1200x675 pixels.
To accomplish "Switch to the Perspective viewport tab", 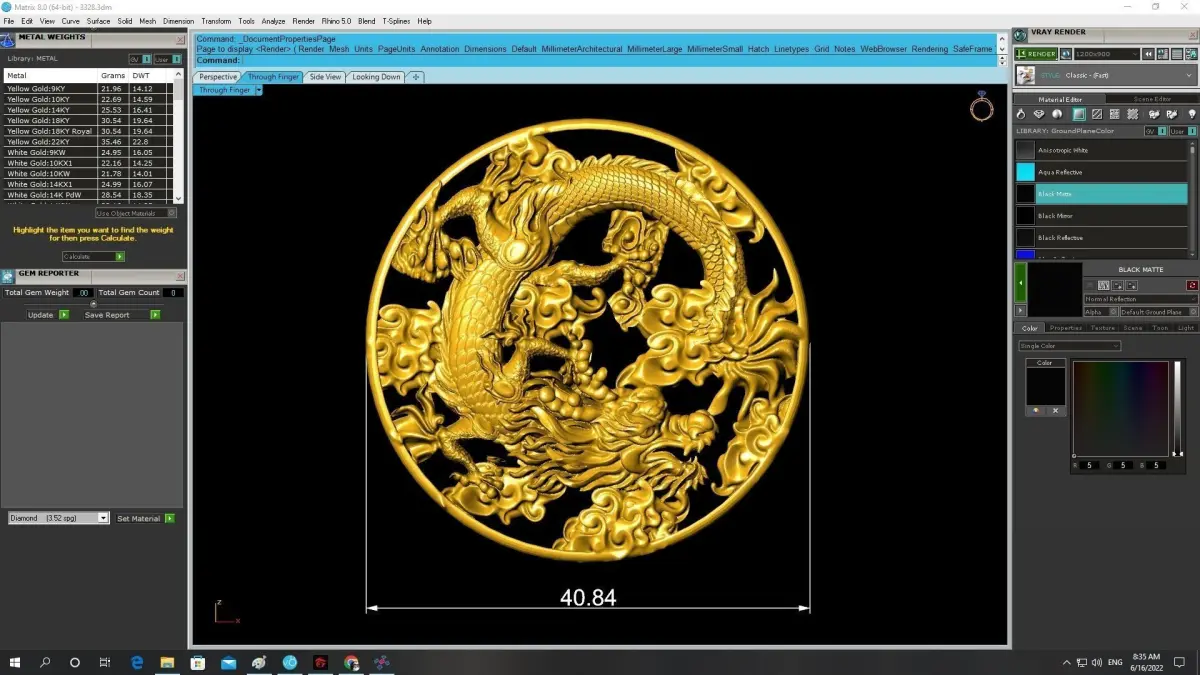I will click(x=218, y=77).
